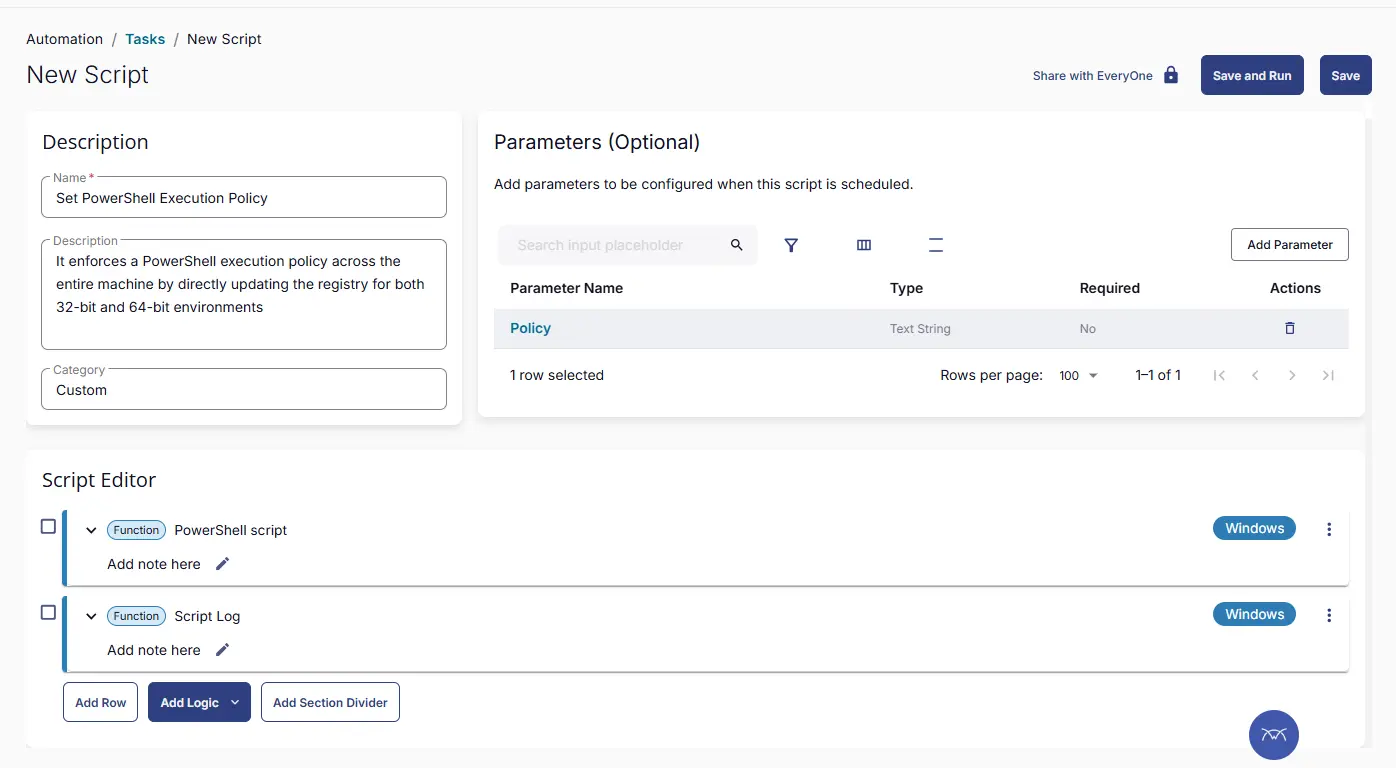The width and height of the screenshot is (1396, 768).
Task: Open the column selector icon
Action: (x=864, y=245)
